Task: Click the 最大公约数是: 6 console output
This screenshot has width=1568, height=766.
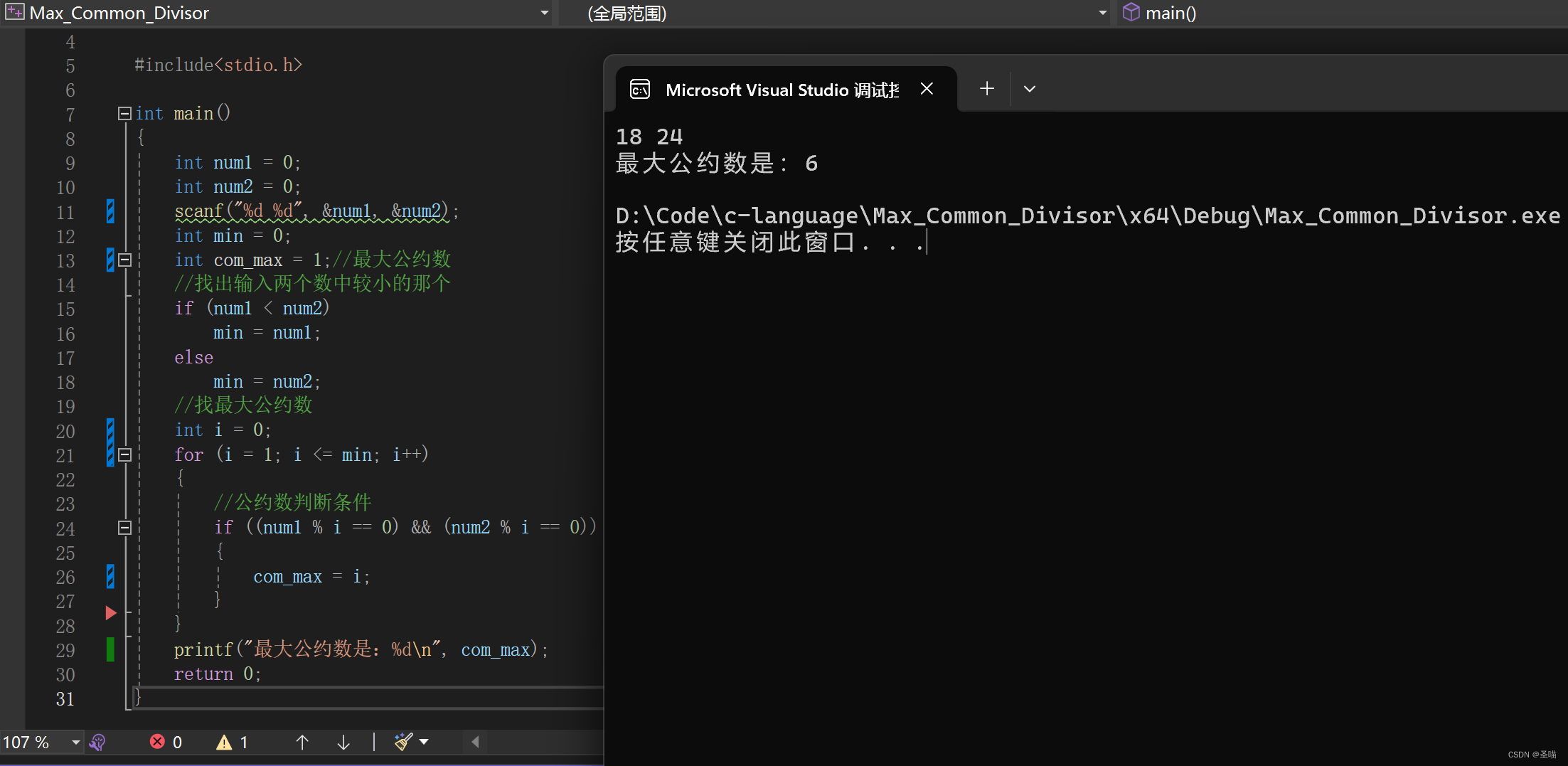Action: click(x=717, y=164)
